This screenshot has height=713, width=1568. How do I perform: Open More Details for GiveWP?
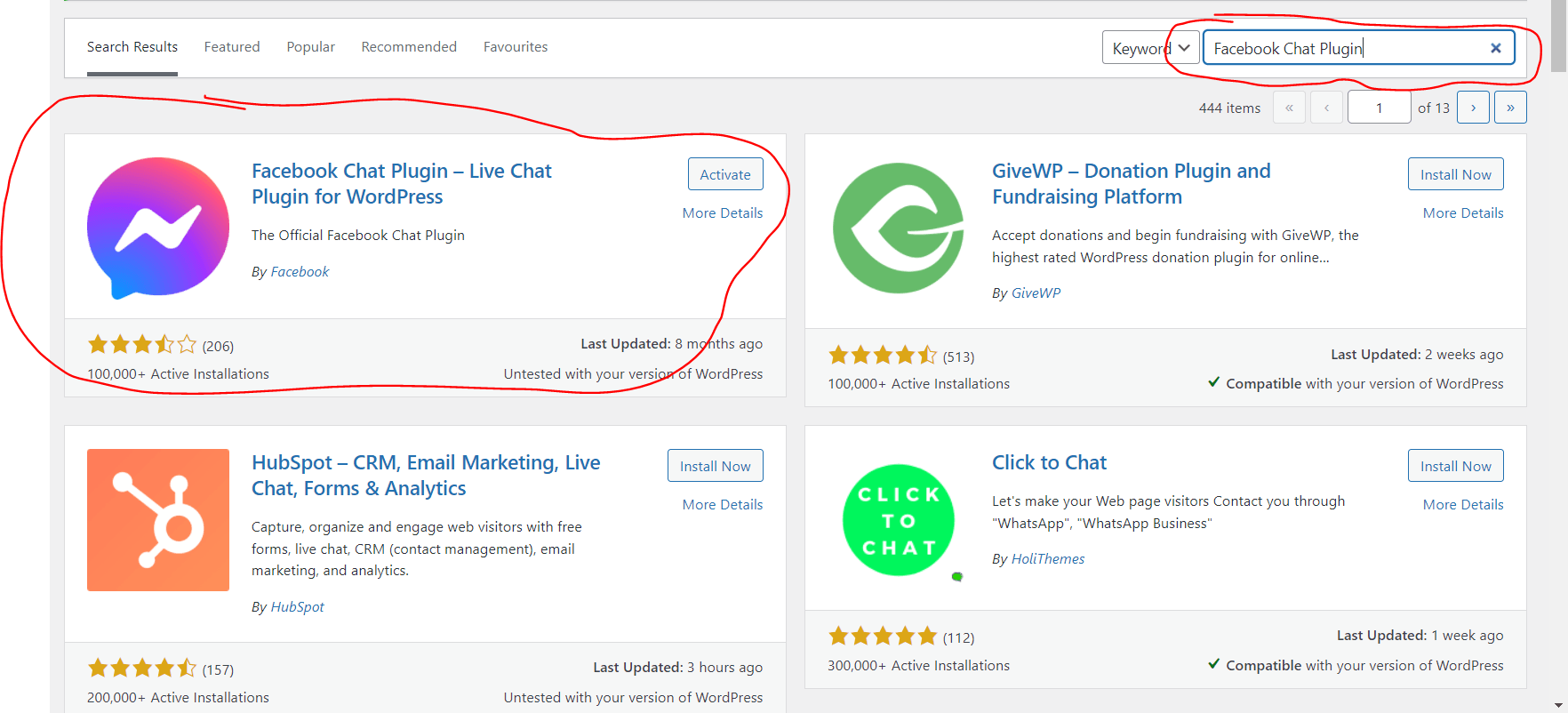pyautogui.click(x=1463, y=213)
